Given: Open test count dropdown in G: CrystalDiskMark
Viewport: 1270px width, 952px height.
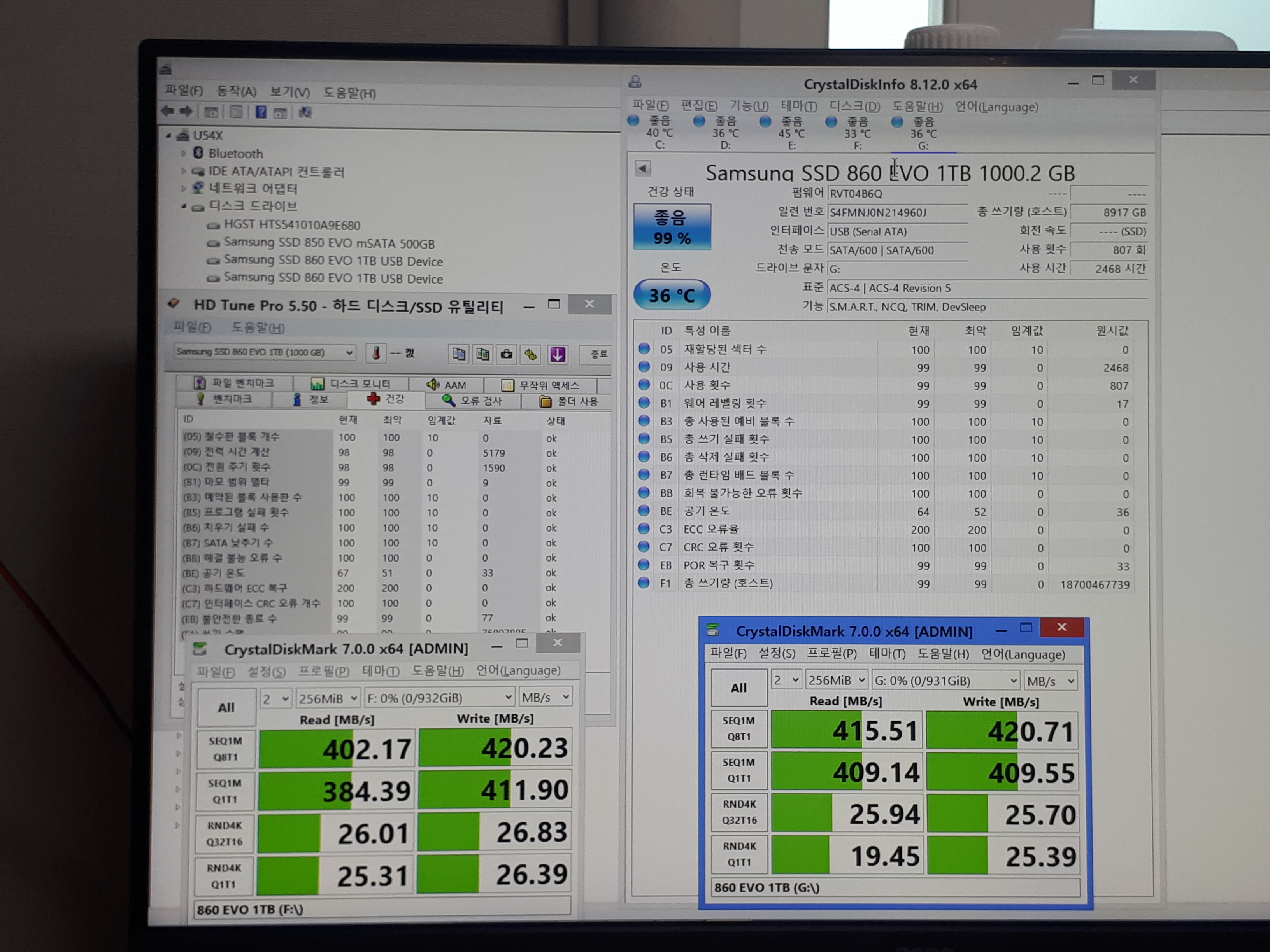Looking at the screenshot, I should 786,680.
